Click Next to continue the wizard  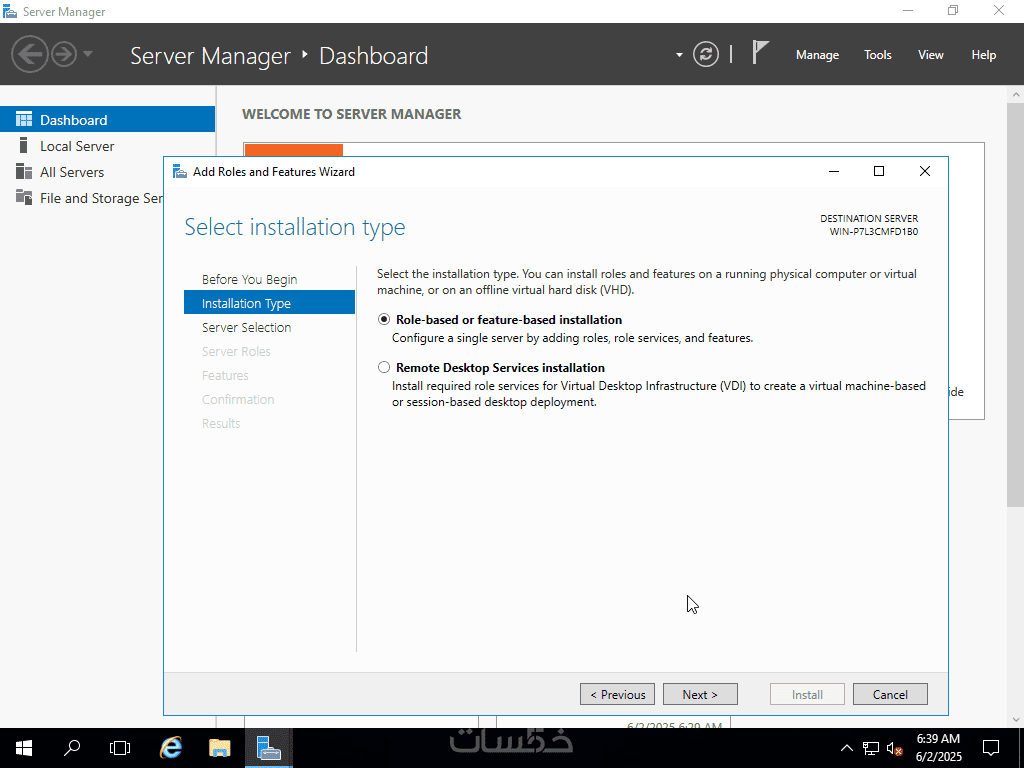click(x=700, y=694)
